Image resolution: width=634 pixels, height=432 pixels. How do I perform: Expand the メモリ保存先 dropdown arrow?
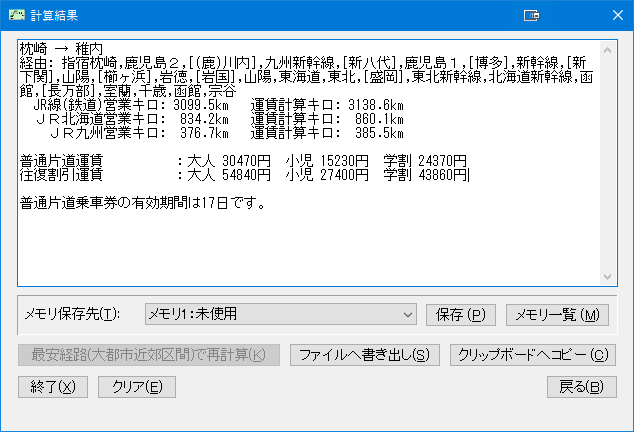[407, 315]
